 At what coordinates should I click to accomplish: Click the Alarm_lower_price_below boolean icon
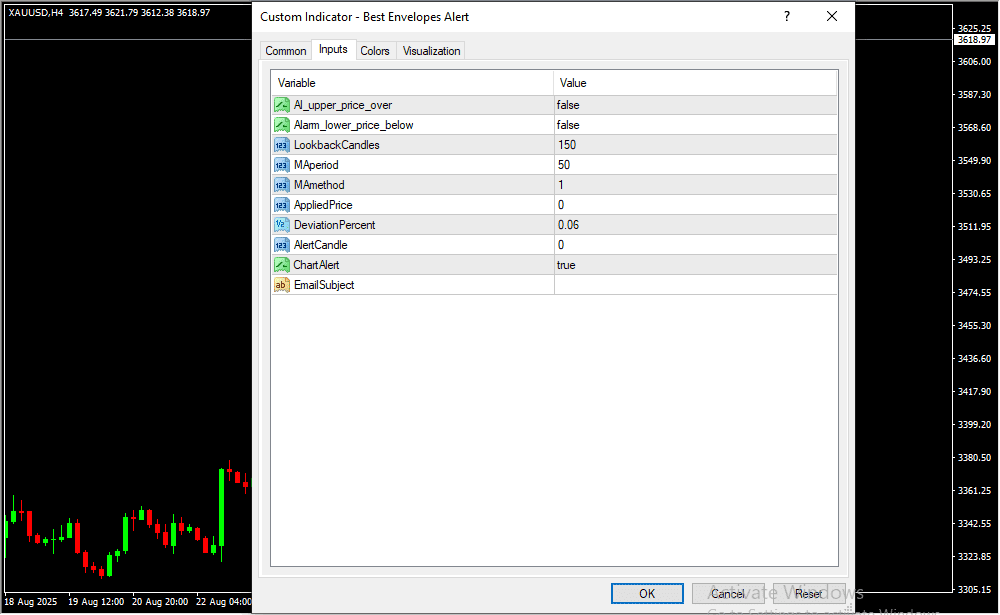pyautogui.click(x=281, y=125)
